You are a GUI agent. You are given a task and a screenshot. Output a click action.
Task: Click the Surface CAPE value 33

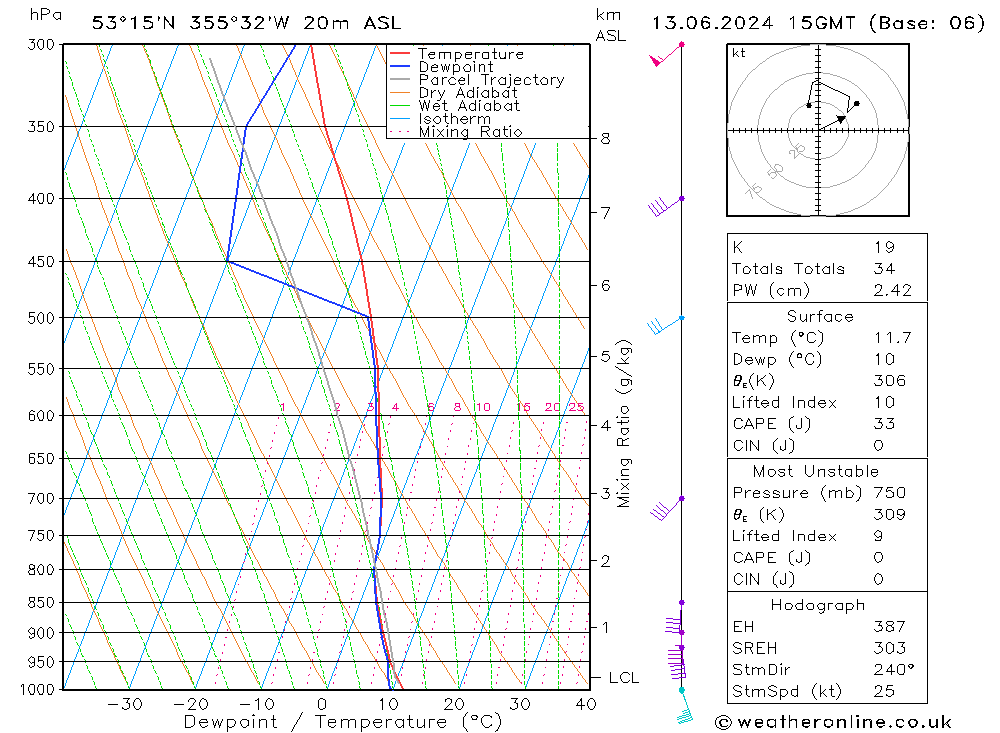pyautogui.click(x=884, y=424)
